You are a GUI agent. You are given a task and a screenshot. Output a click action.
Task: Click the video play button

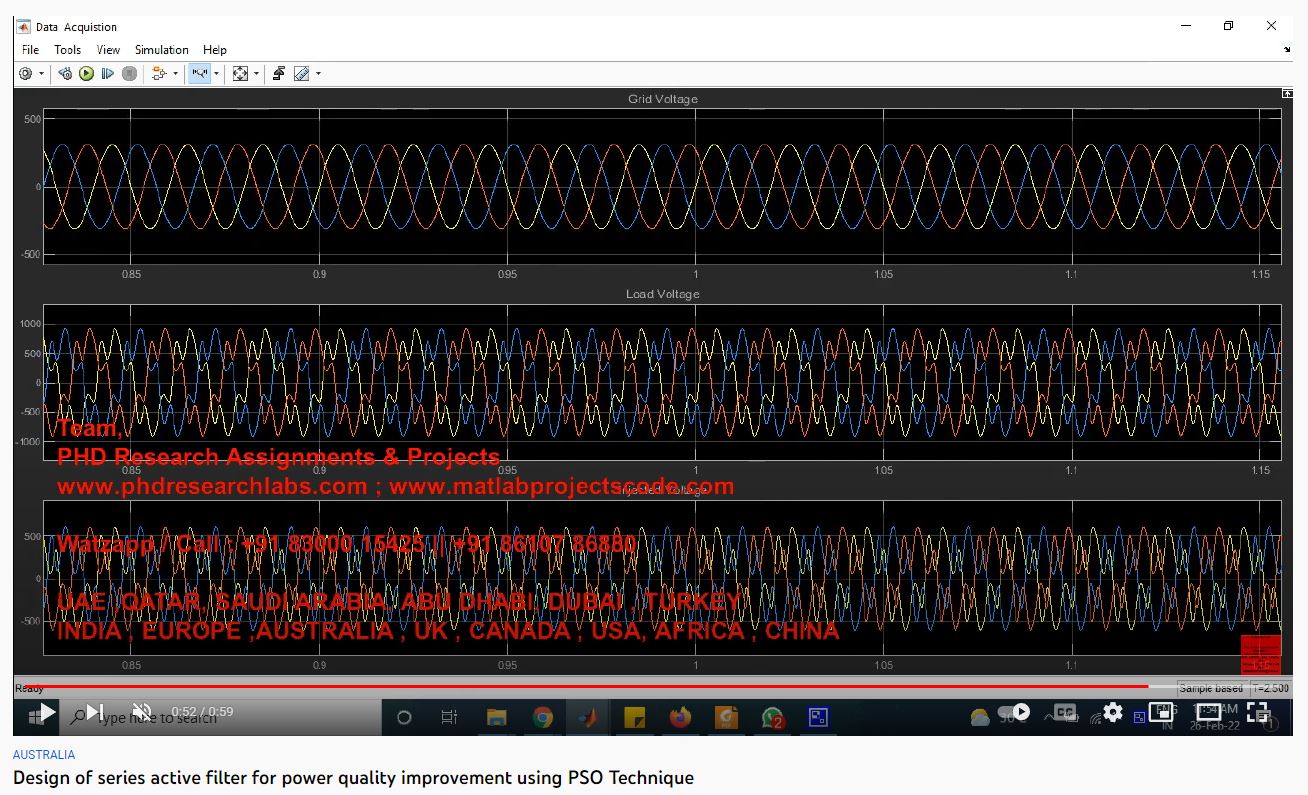click(46, 712)
